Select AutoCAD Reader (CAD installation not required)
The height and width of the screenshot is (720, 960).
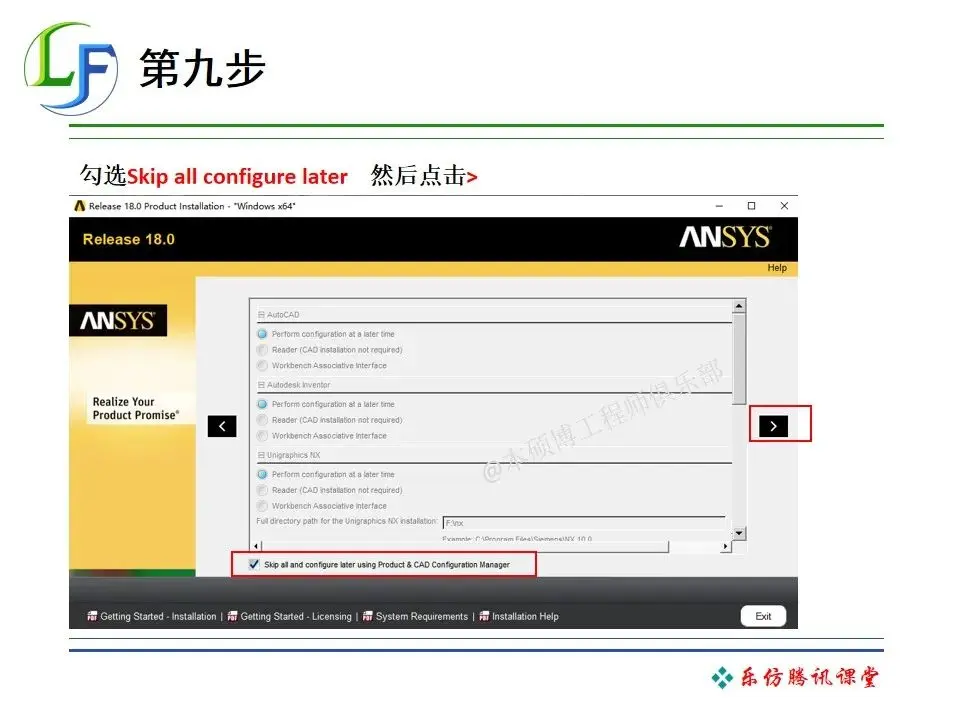click(262, 350)
